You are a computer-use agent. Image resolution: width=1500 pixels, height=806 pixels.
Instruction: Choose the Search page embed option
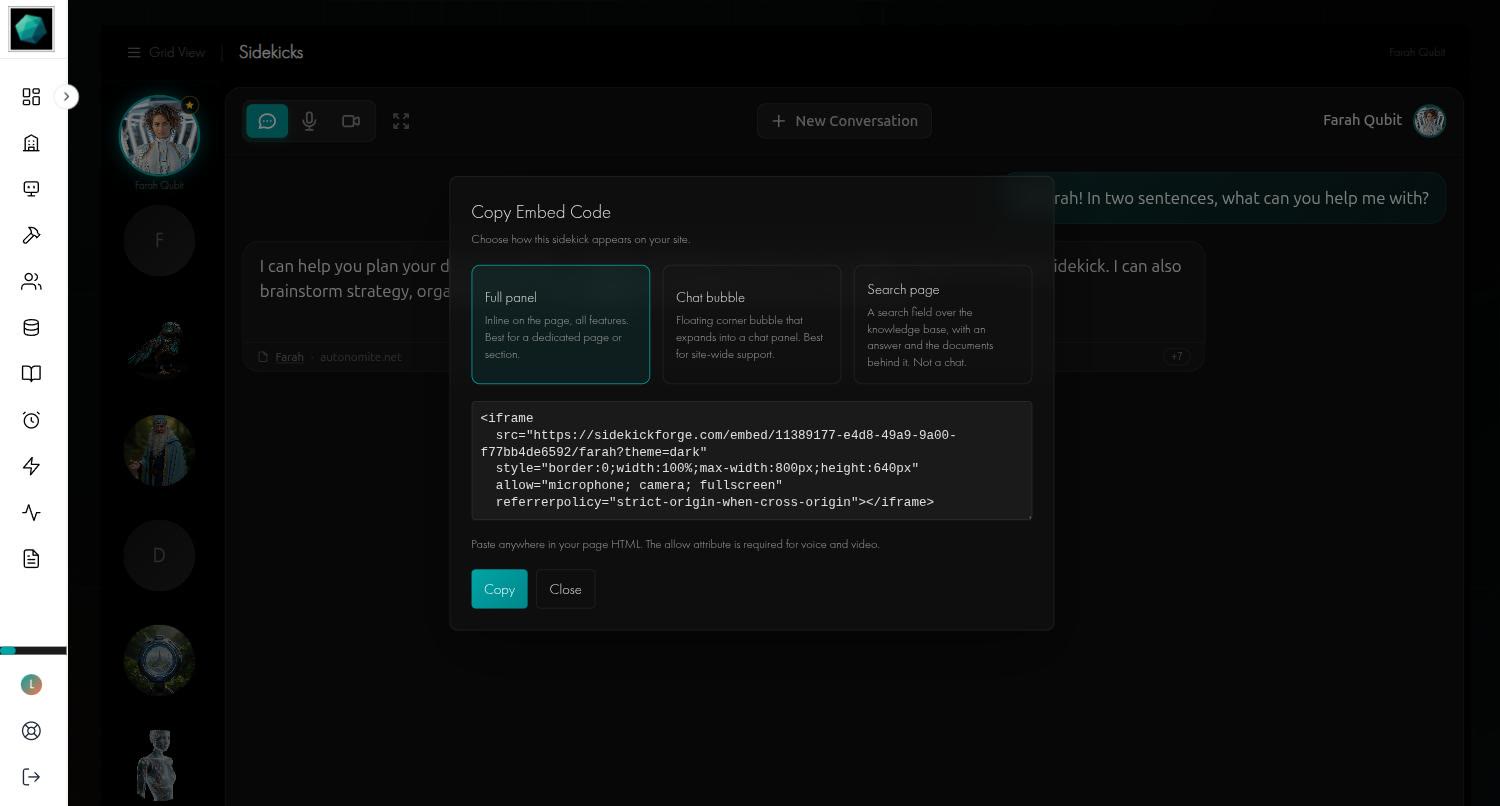tap(943, 324)
